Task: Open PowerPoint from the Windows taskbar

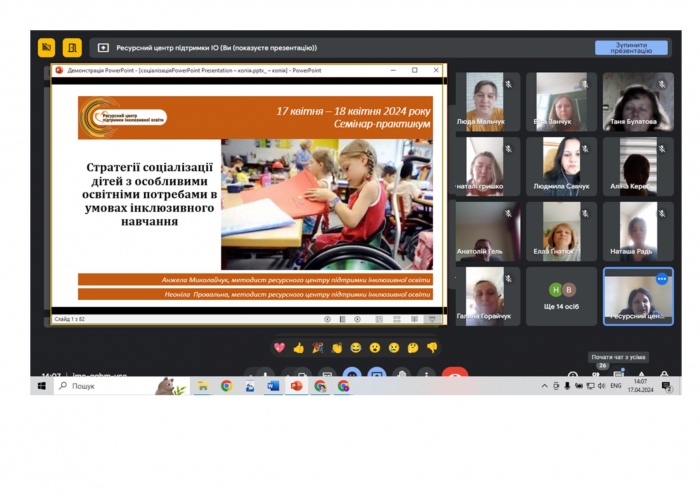Action: point(296,386)
